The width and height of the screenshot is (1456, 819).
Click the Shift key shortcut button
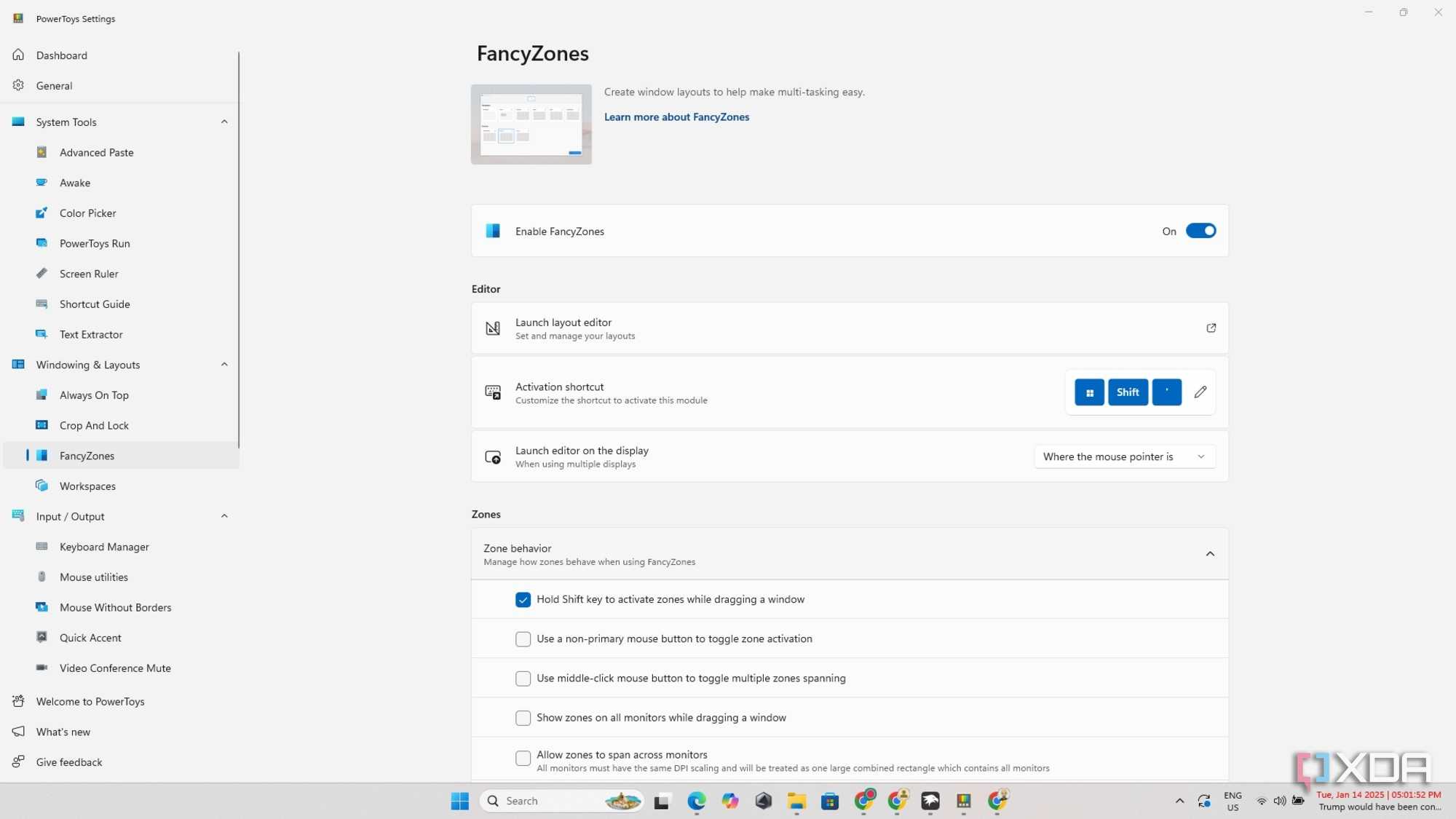(x=1128, y=392)
